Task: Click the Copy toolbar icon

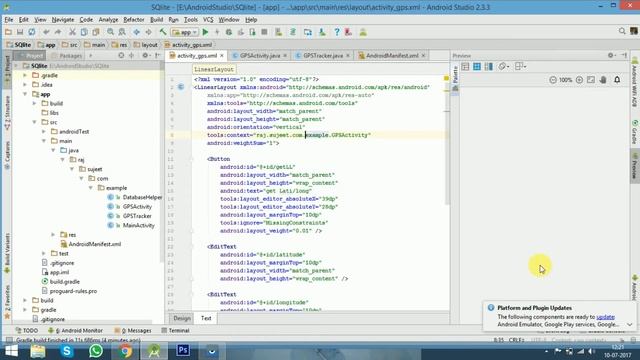Action: 84,32
